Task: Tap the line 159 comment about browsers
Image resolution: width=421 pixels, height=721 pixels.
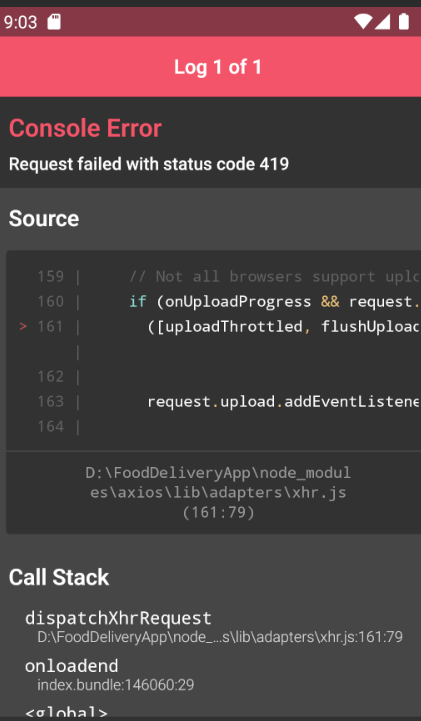Action: coord(274,276)
